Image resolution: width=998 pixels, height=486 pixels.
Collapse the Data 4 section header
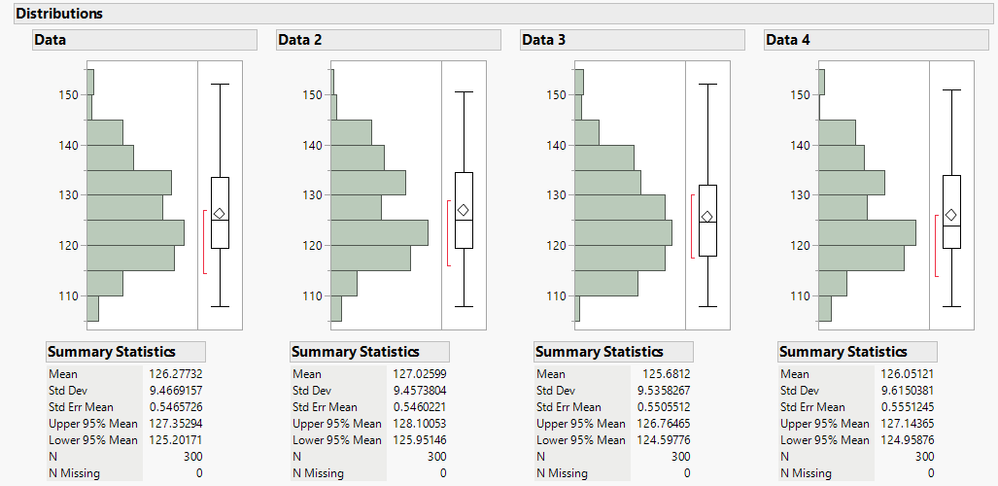[x=788, y=40]
